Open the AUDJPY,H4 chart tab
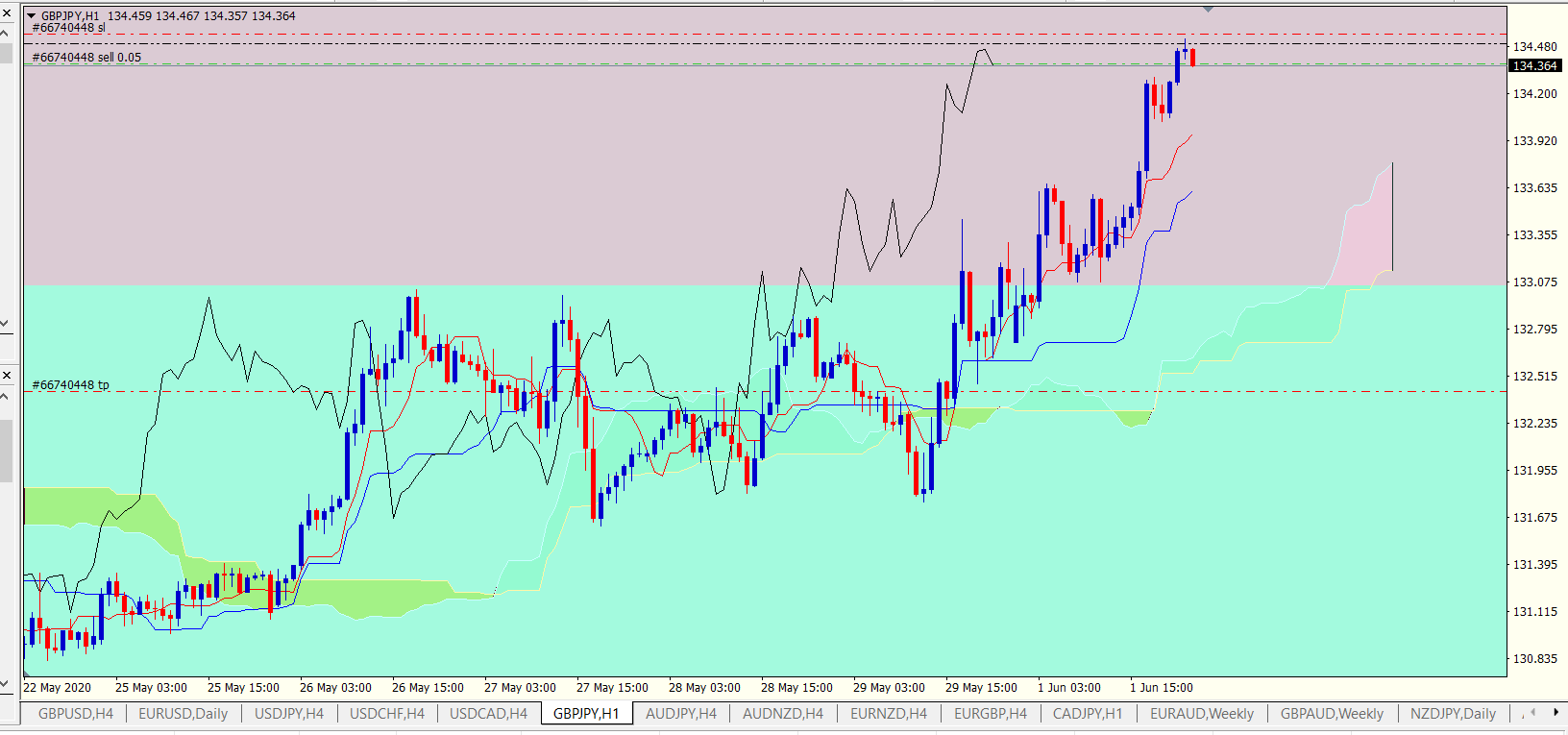This screenshot has width=1568, height=735. 681,714
